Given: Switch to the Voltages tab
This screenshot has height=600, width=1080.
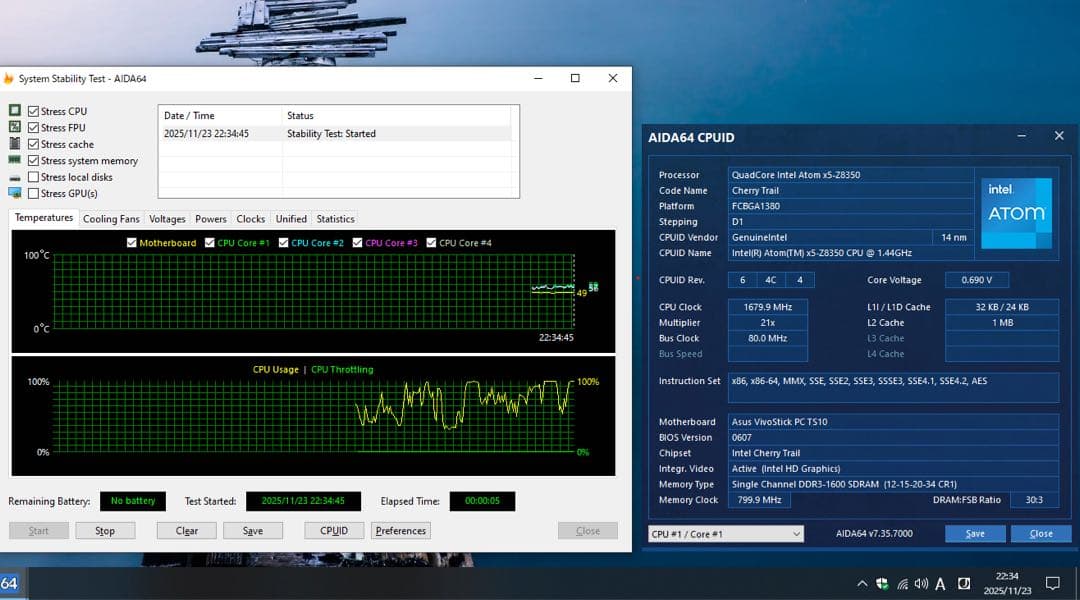Looking at the screenshot, I should pos(167,219).
